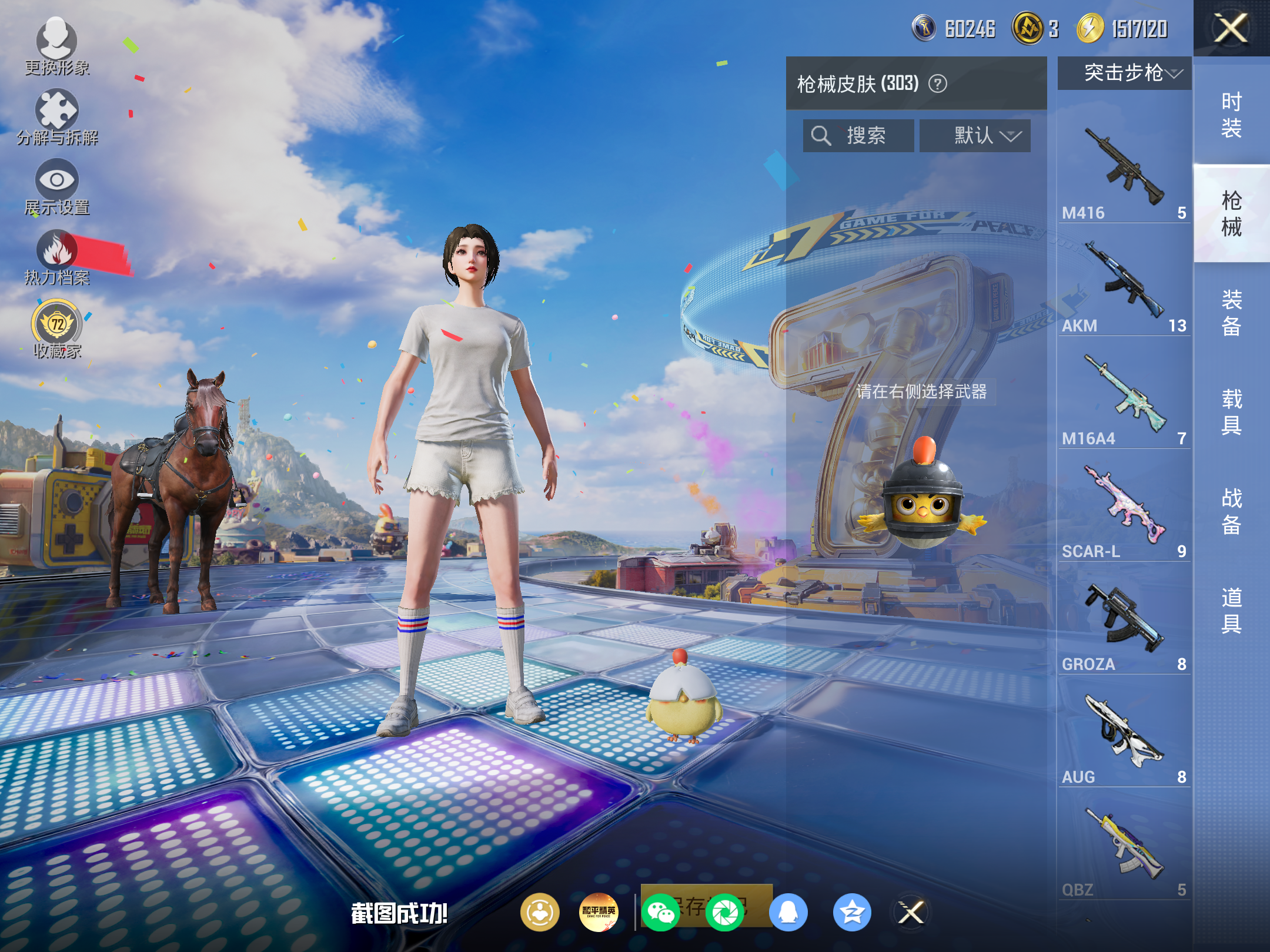Click the 搜索 search field
The image size is (1270, 952).
858,136
